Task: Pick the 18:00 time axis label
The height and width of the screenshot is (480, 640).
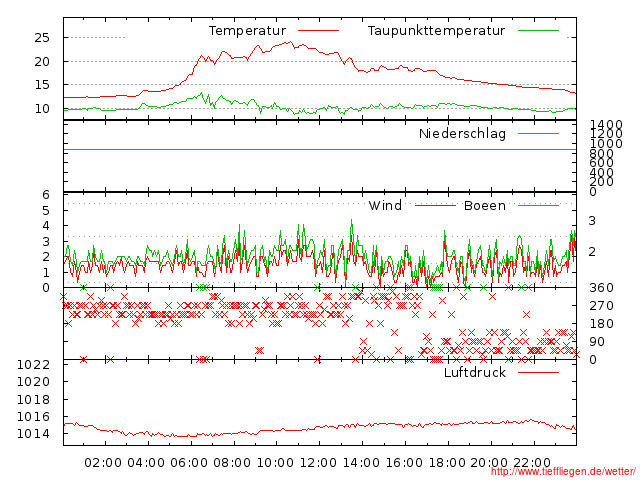Action: (x=447, y=463)
